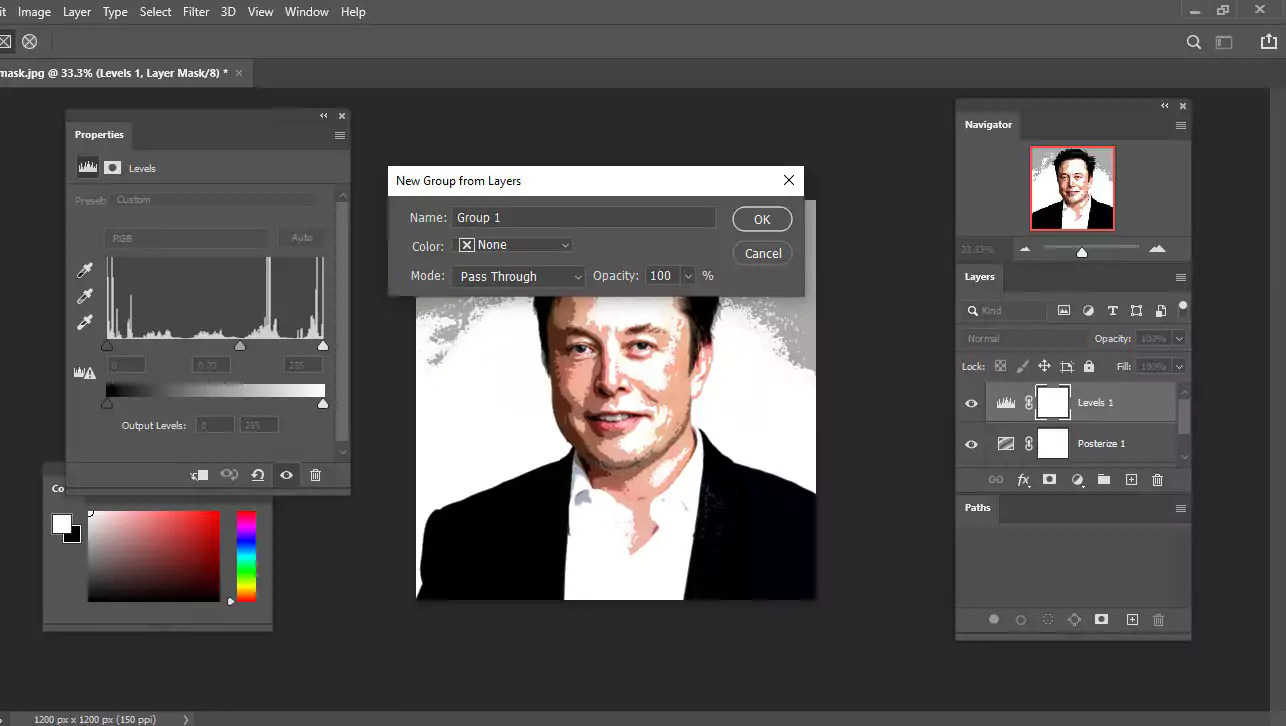The height and width of the screenshot is (726, 1286).
Task: Click the Levels histogram adjustment icon
Action: [x=88, y=168]
